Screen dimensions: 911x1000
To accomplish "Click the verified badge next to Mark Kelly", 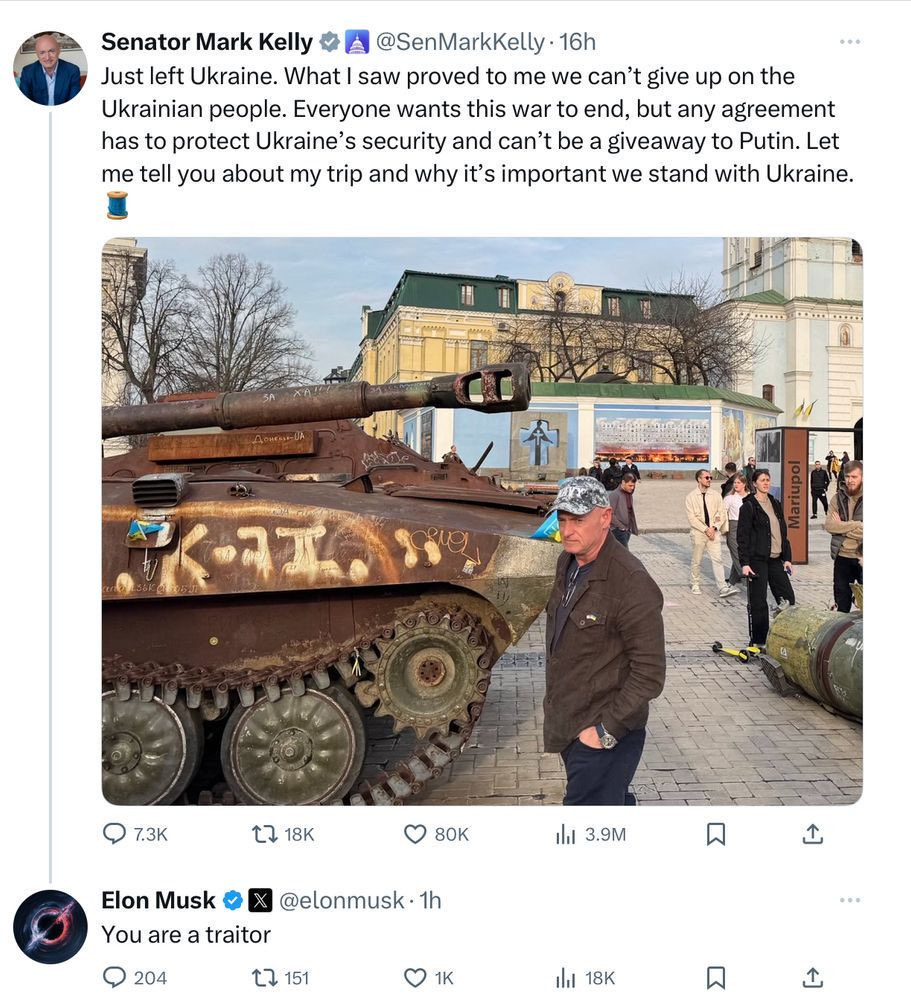I will [329, 40].
